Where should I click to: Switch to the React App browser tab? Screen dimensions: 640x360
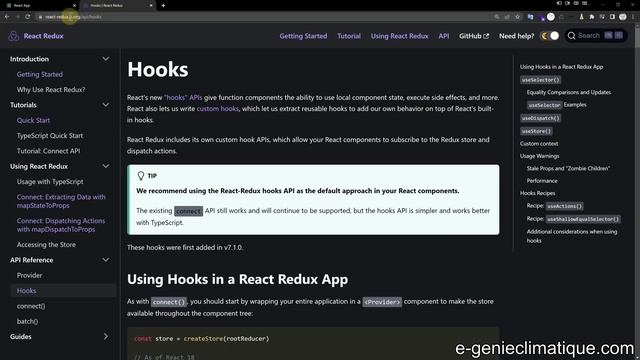pos(40,5)
